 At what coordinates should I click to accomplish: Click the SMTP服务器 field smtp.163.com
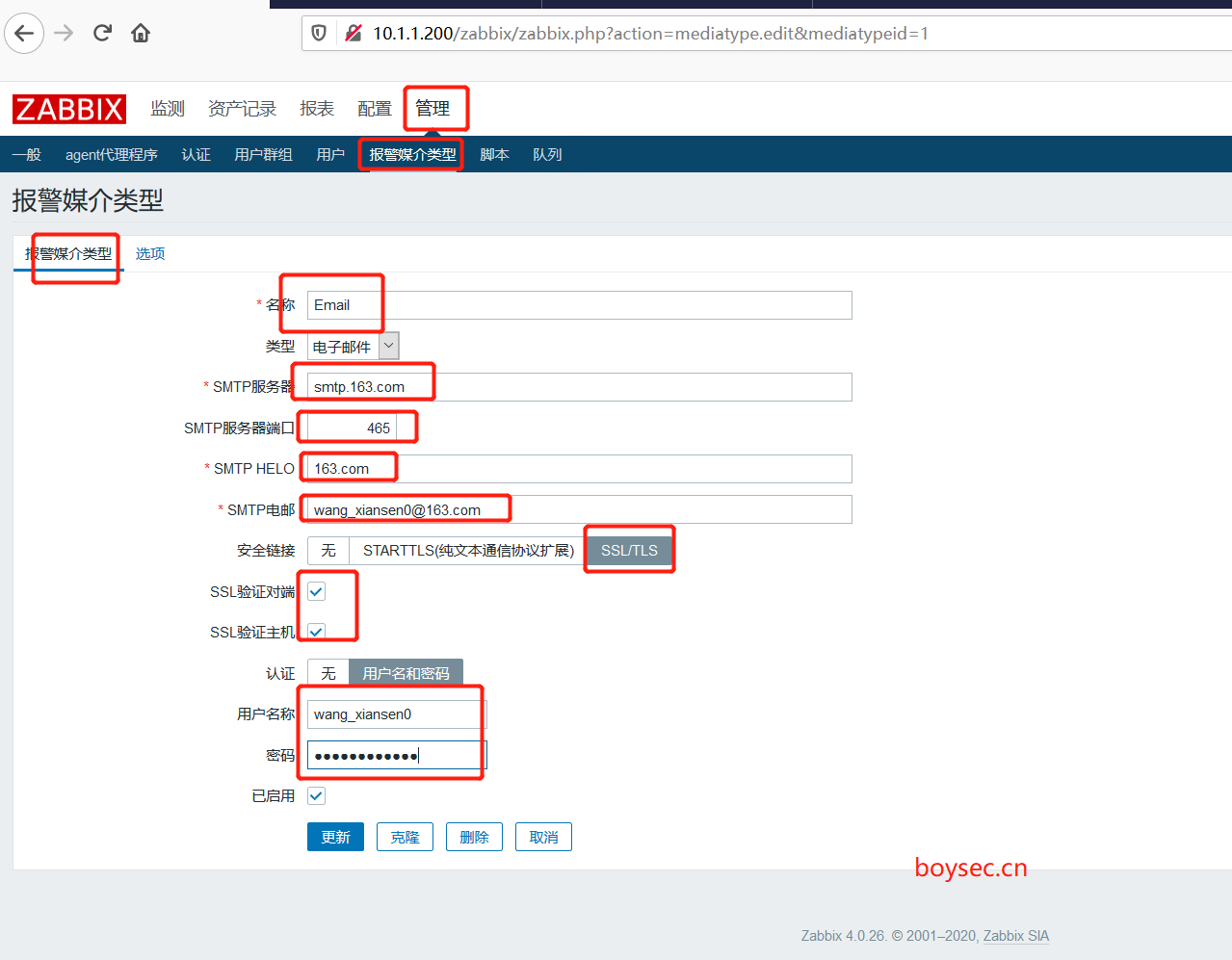[580, 387]
